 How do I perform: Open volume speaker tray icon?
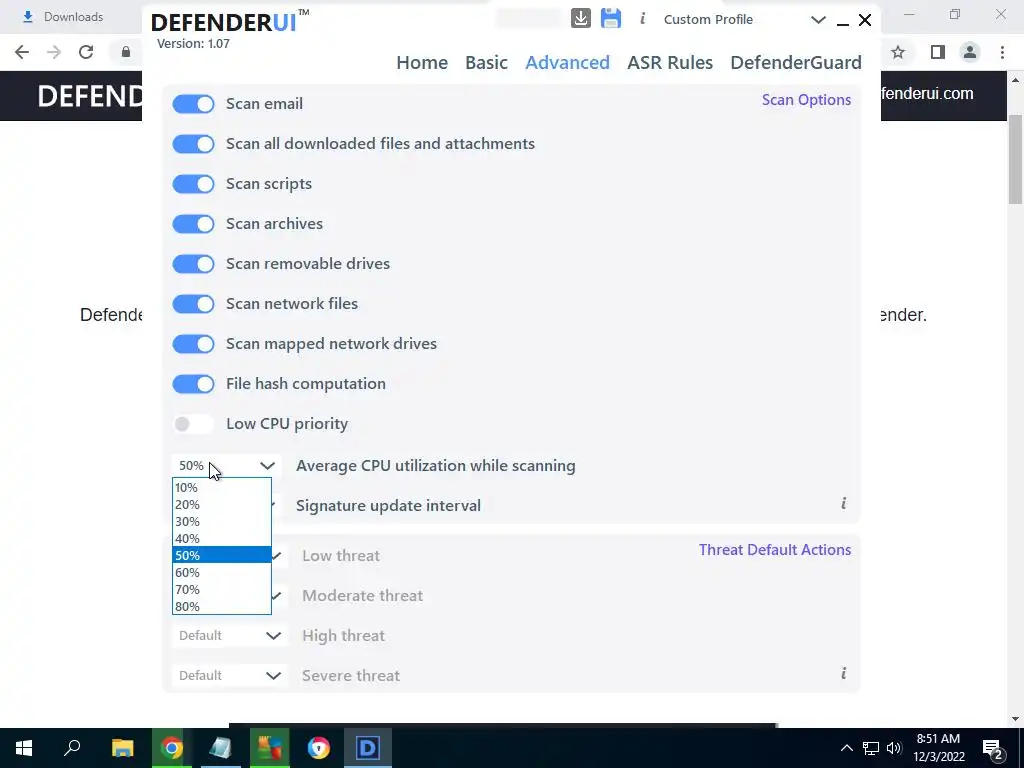[x=894, y=748]
